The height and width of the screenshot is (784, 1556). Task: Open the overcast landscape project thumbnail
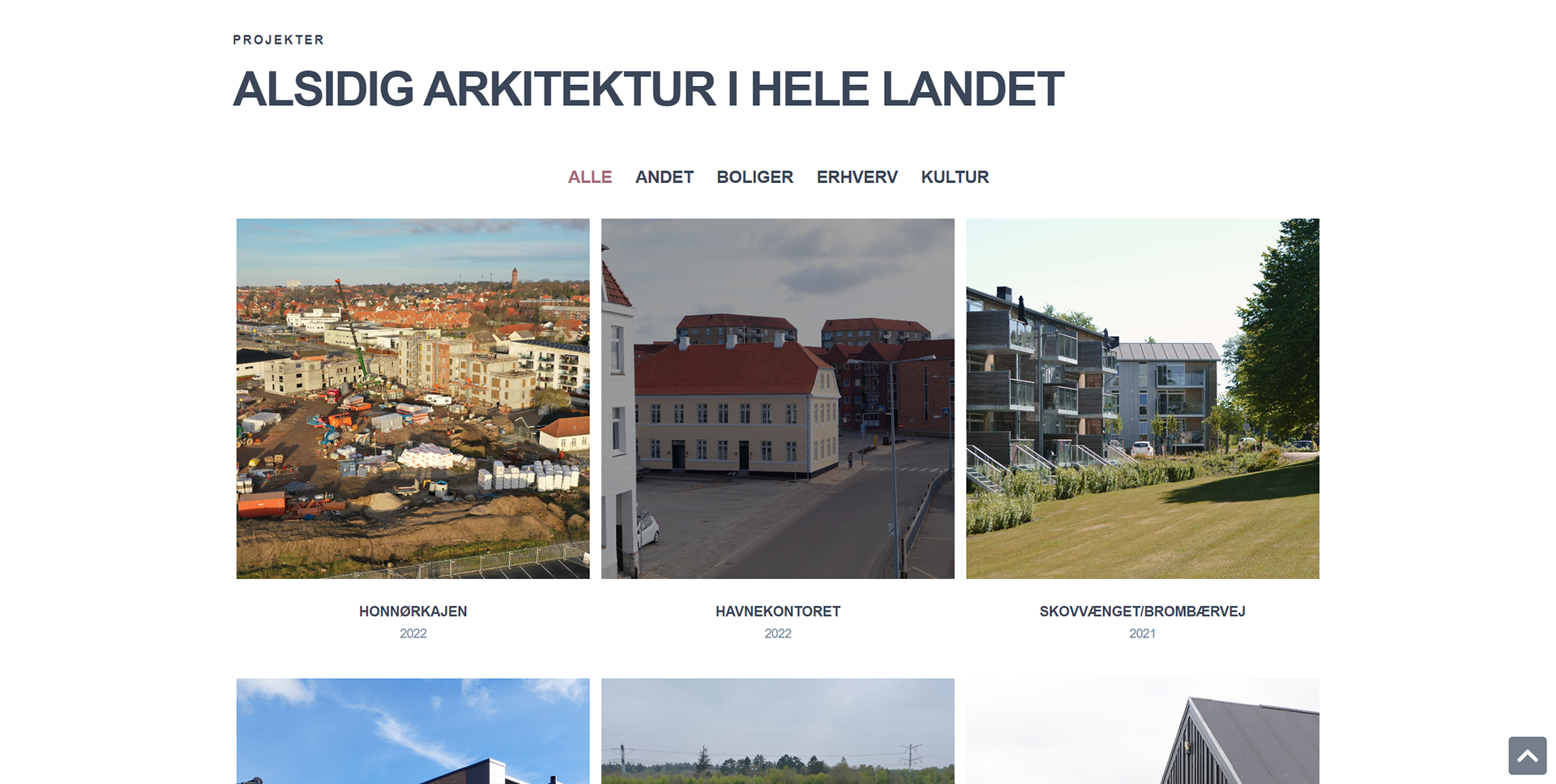(x=778, y=731)
